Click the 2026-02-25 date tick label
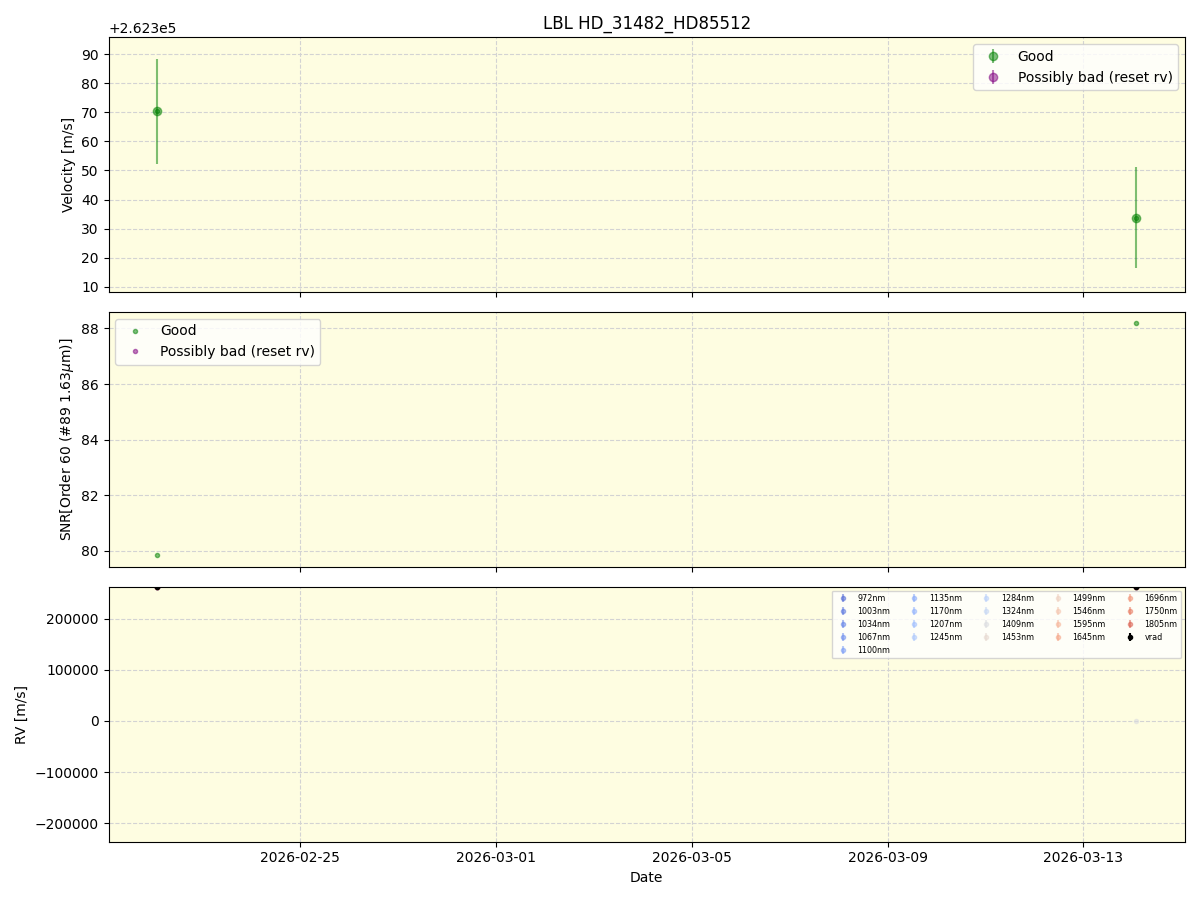This screenshot has height=900, width=1200. click(300, 857)
